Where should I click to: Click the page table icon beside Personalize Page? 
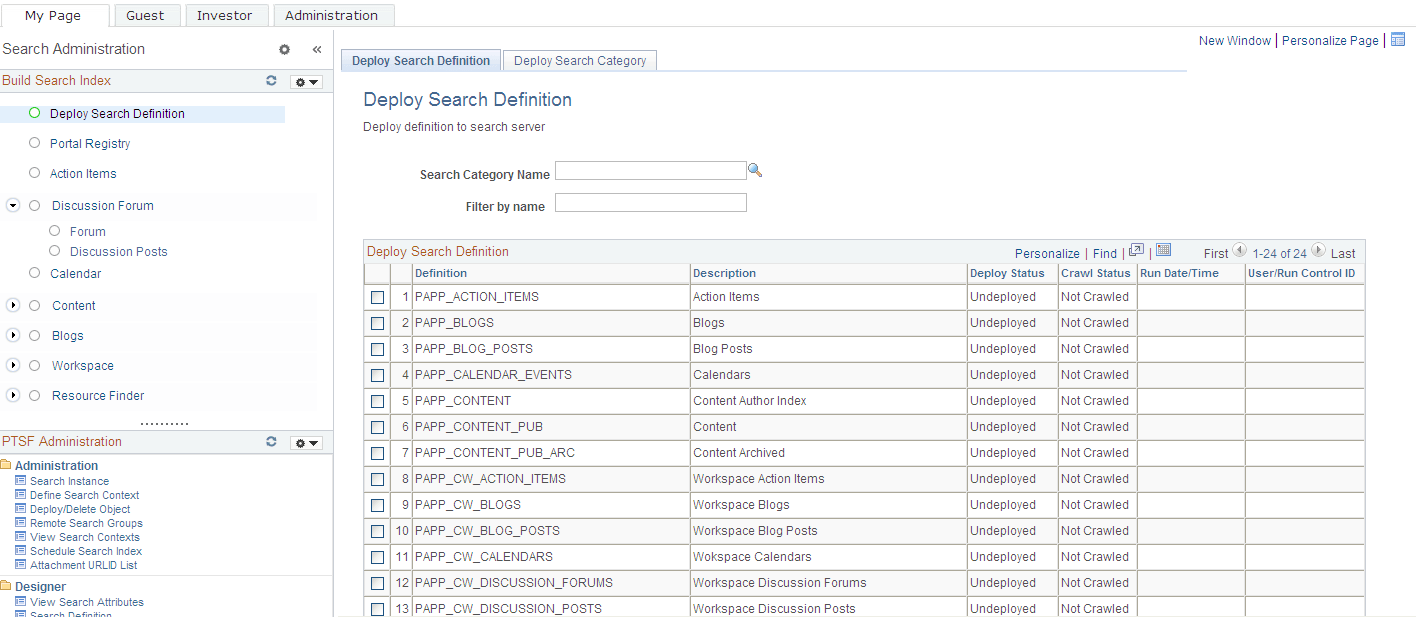(1398, 40)
